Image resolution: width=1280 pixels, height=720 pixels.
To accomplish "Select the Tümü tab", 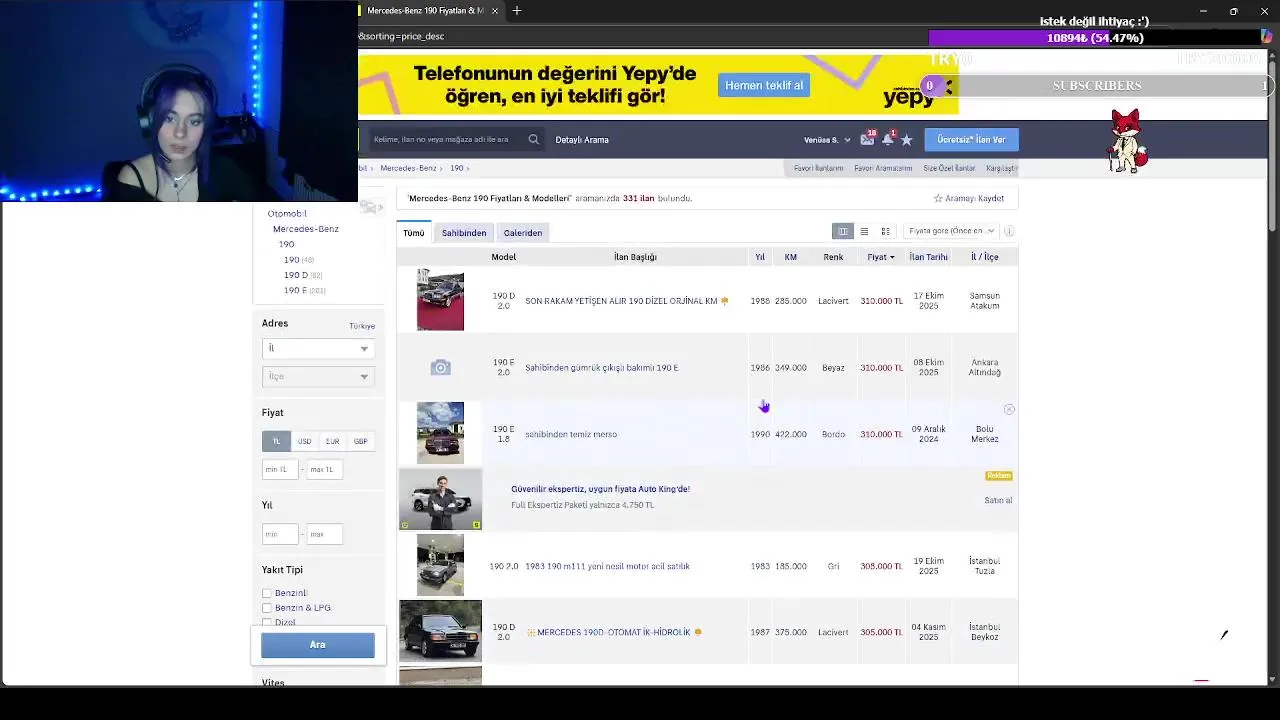I will pyautogui.click(x=414, y=233).
